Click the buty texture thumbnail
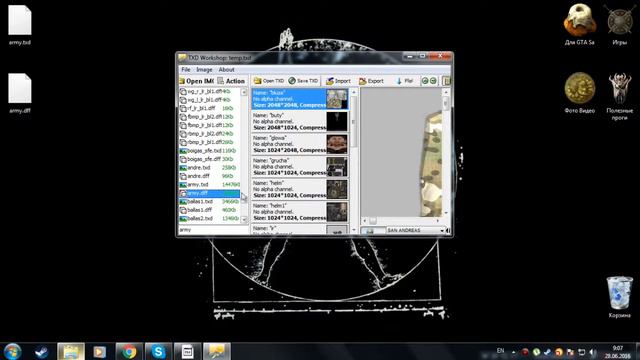Image resolution: width=640 pixels, height=360 pixels. (x=337, y=122)
